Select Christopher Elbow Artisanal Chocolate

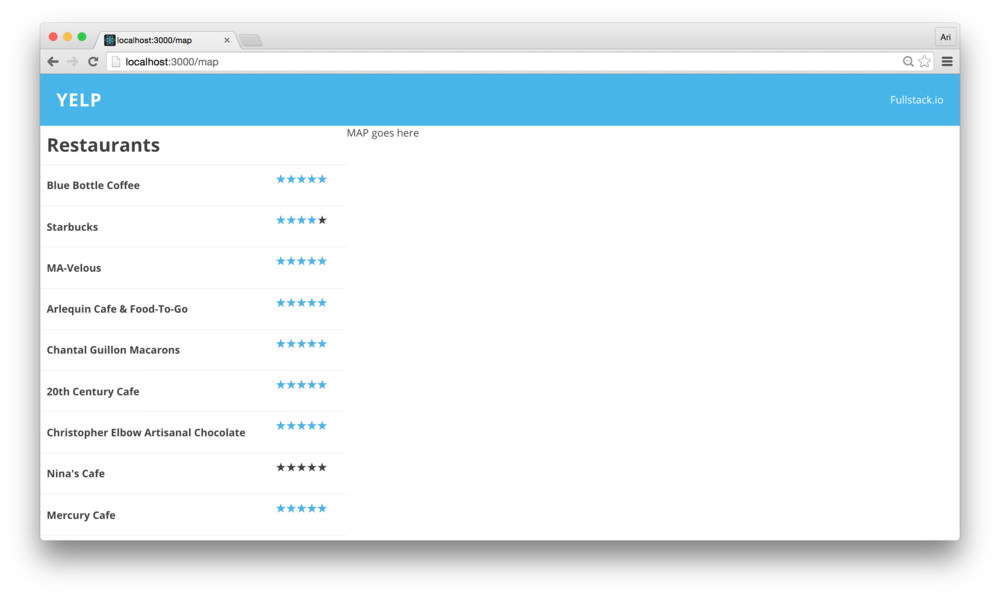pyautogui.click(x=146, y=433)
